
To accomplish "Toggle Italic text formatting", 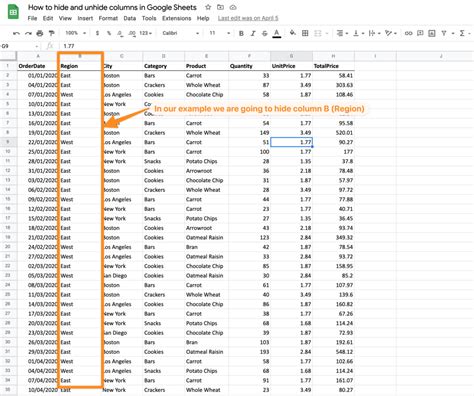I will [253, 33].
